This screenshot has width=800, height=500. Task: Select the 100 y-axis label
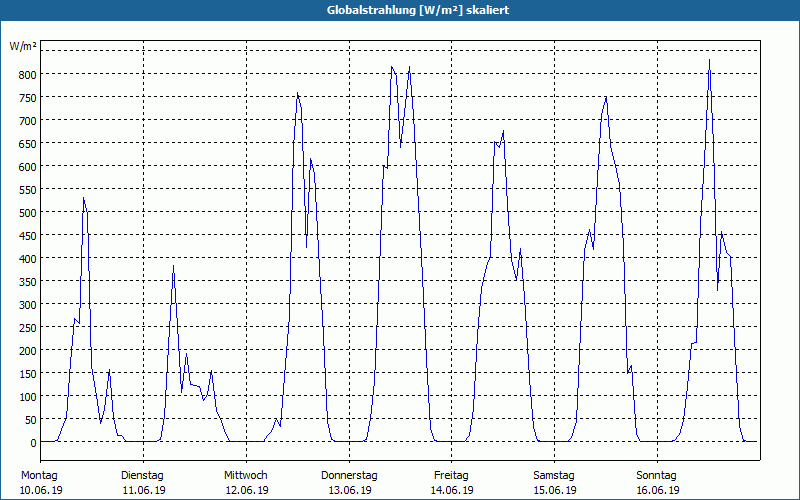click(27, 397)
